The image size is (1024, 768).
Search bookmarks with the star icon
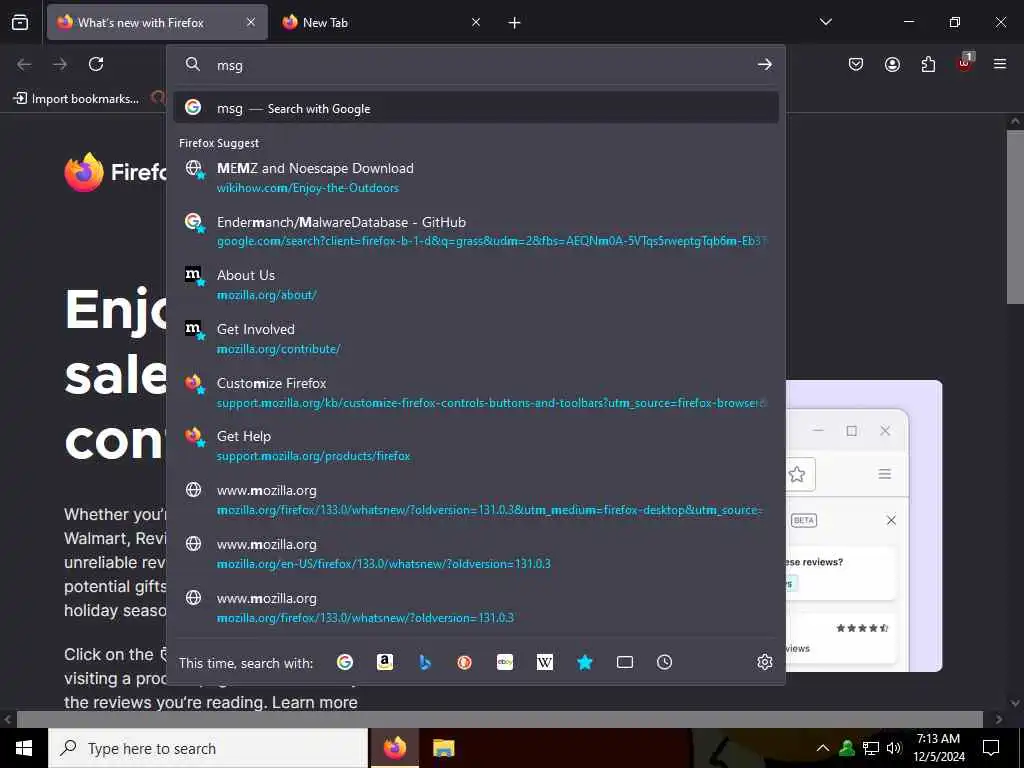pos(584,662)
